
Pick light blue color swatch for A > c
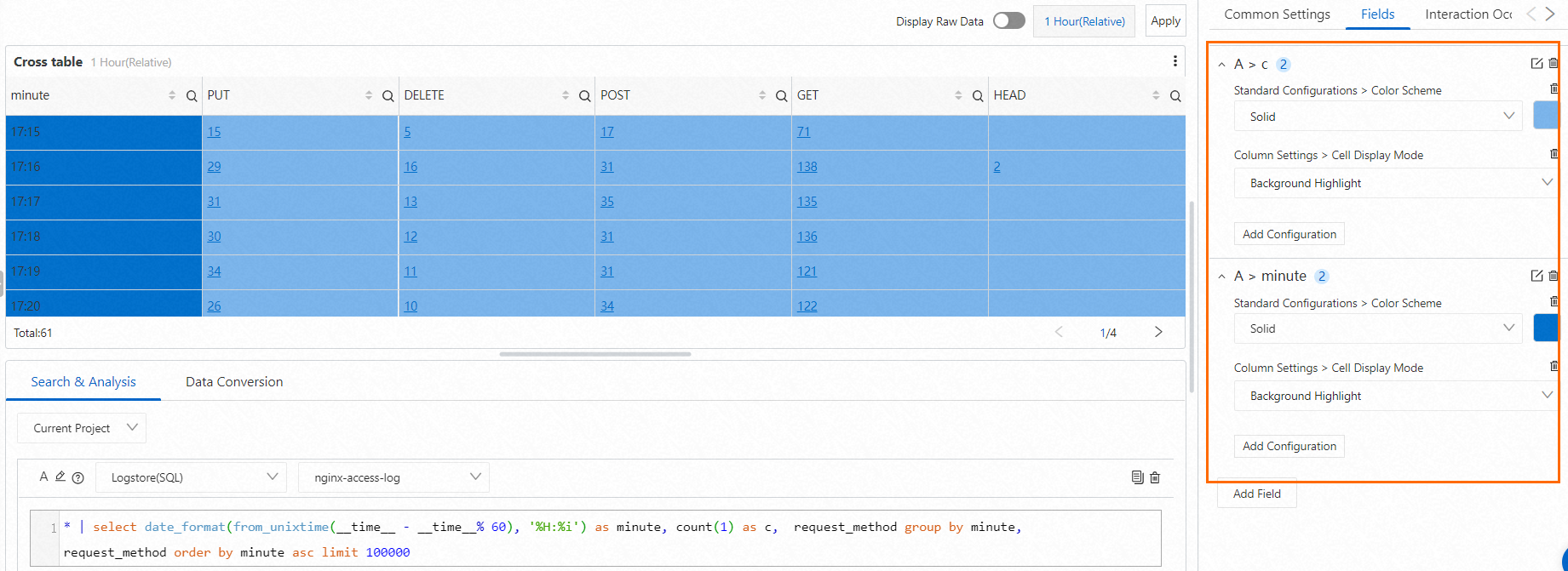[x=1546, y=116]
